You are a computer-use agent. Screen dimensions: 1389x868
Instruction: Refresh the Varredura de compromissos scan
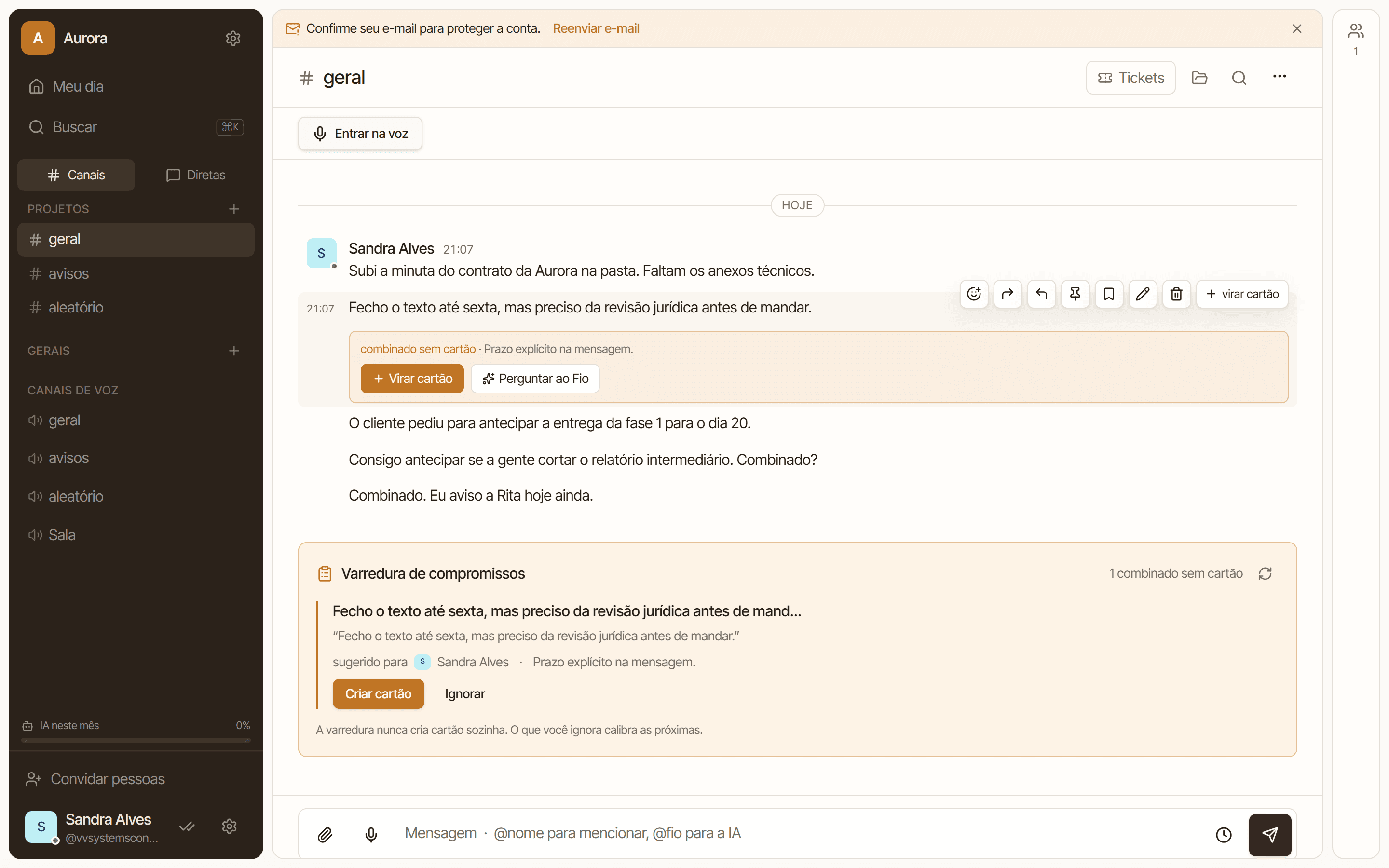(1265, 573)
